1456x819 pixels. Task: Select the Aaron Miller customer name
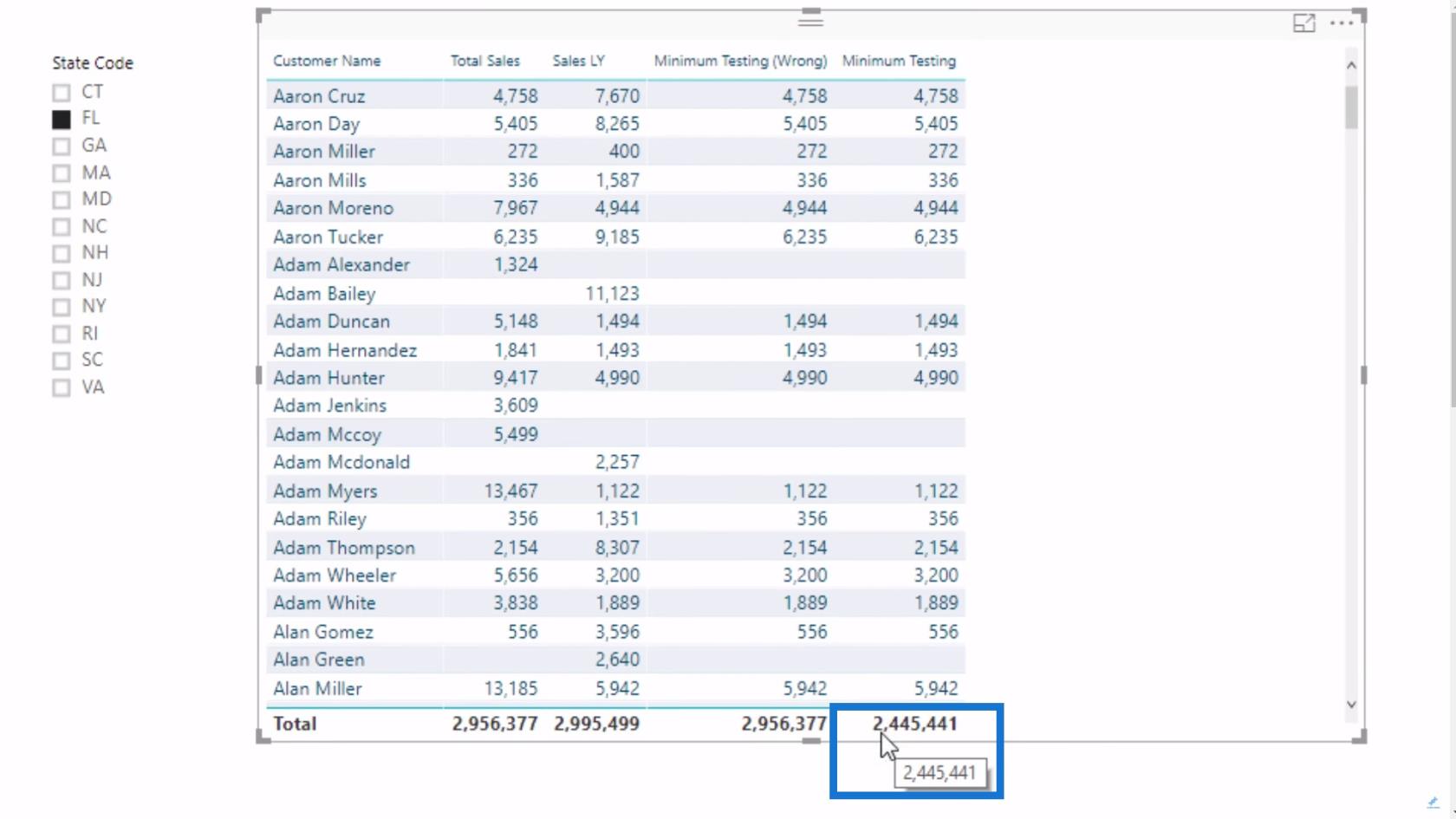(324, 152)
